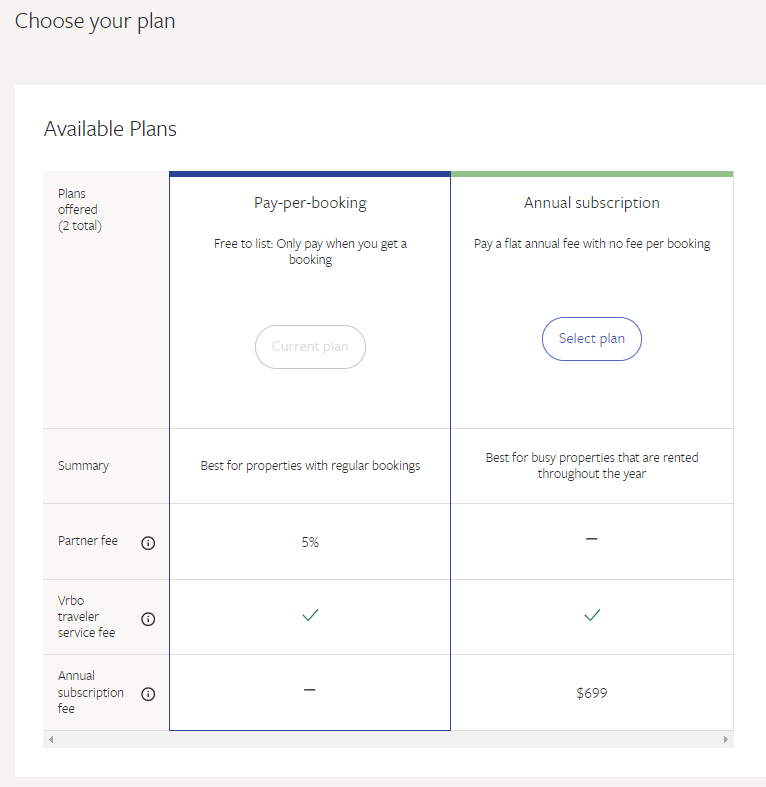Click 'Plans offered (2 total)' label
Viewport: 766px width, 787px height.
tap(80, 210)
